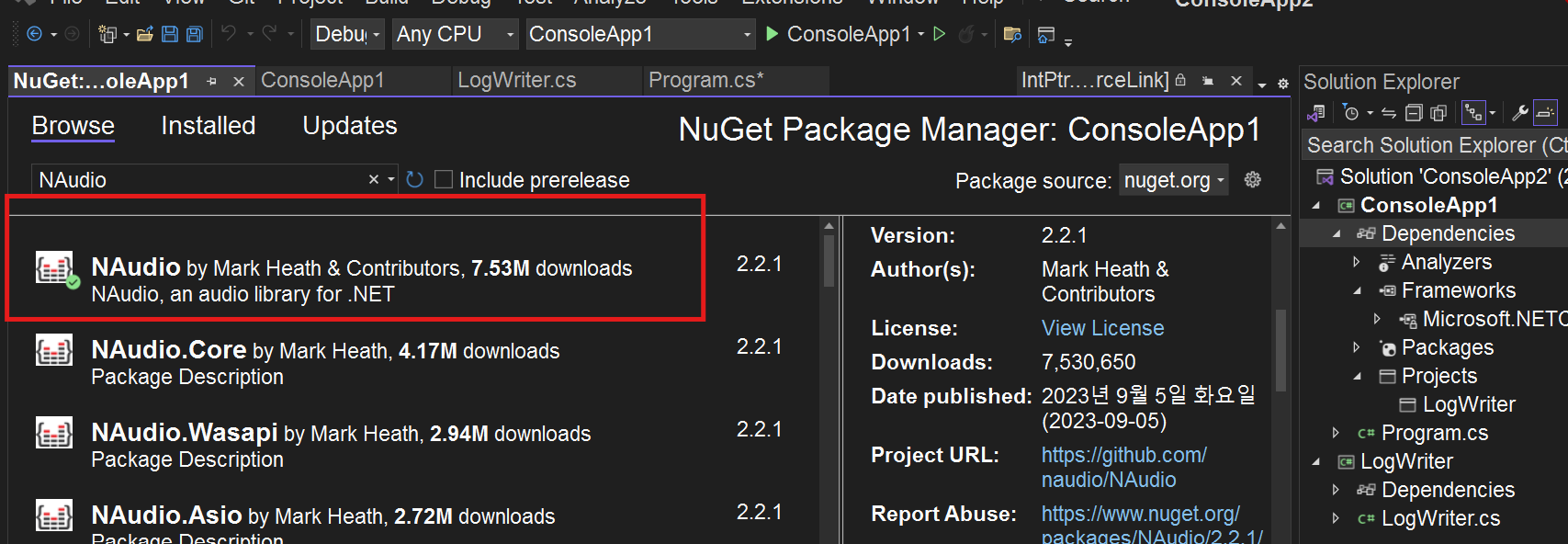
Task: Click the Navigate Backward arrow icon
Action: tap(35, 34)
